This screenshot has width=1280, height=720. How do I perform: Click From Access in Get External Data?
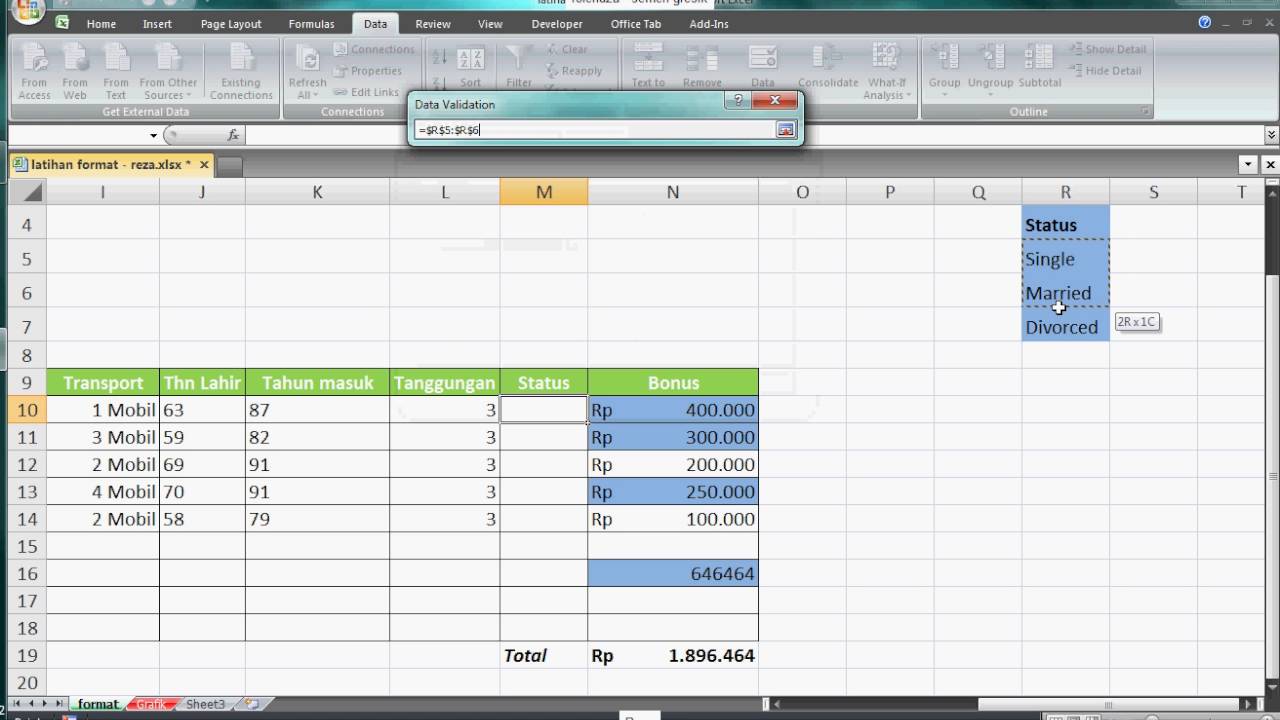click(34, 72)
